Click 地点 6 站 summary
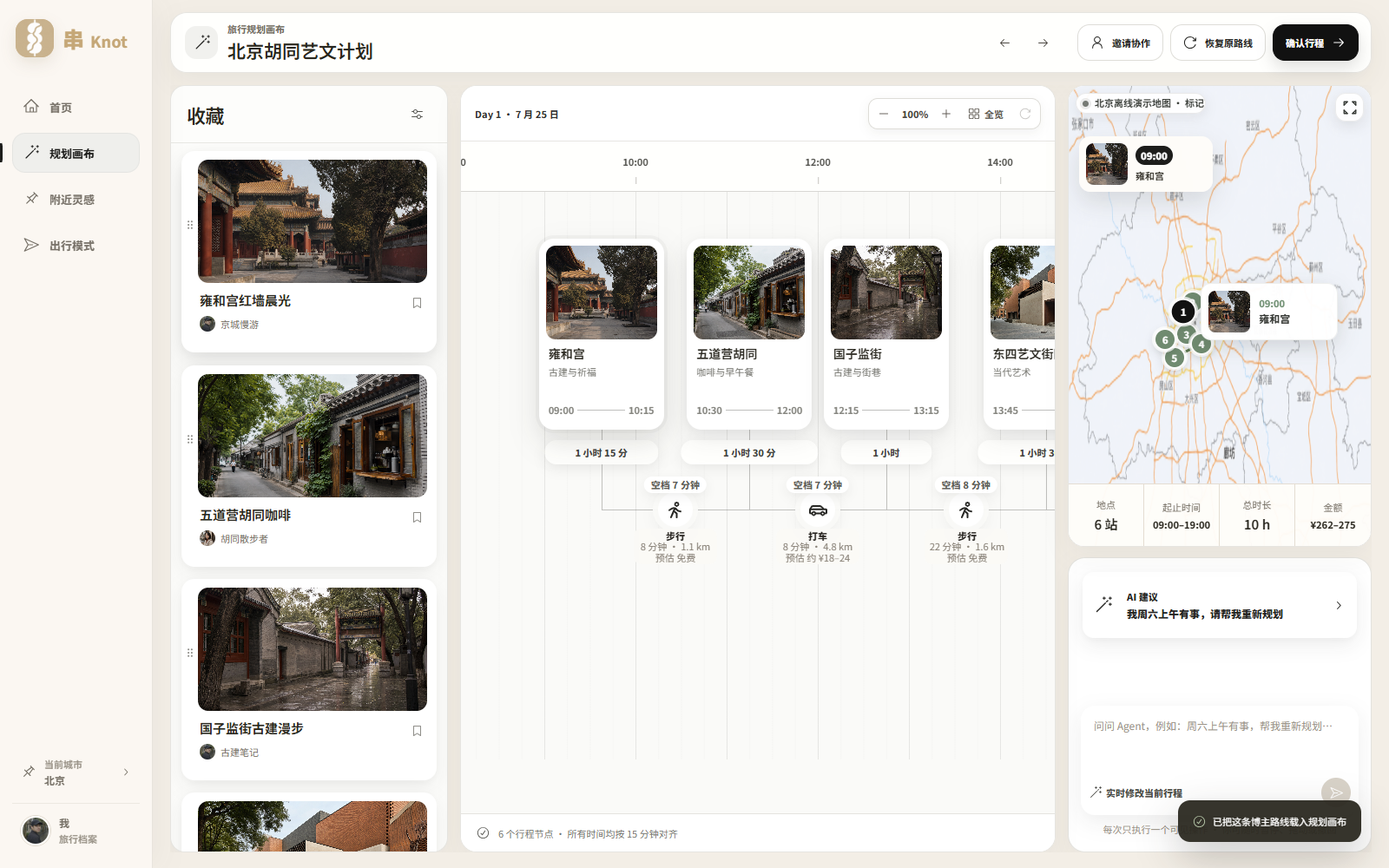The height and width of the screenshot is (868, 1389). (1106, 516)
